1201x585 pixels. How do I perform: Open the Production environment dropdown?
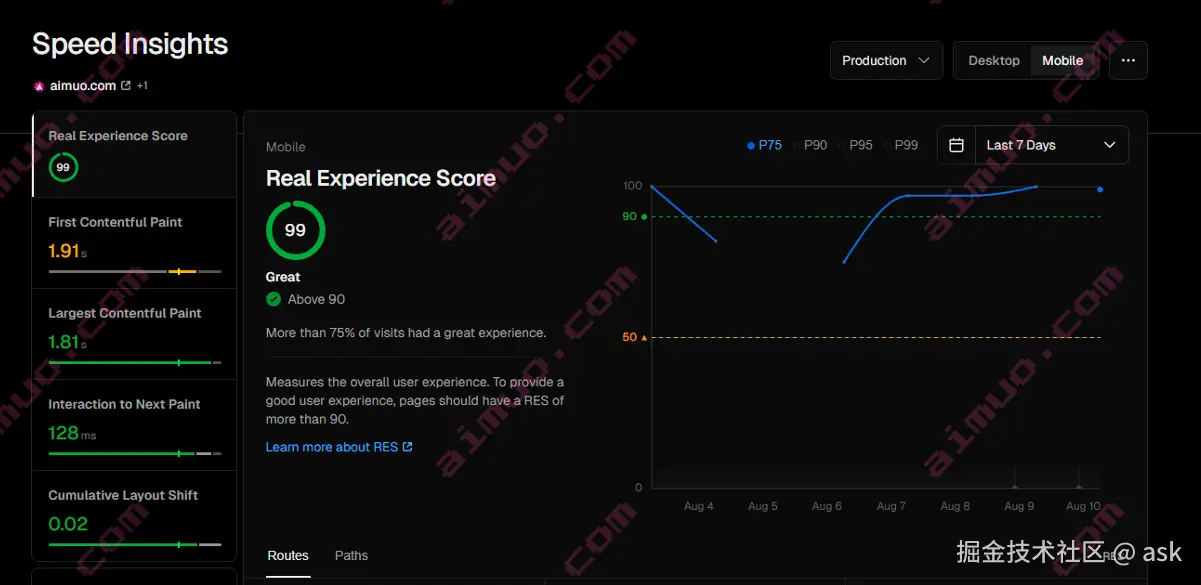pos(886,60)
